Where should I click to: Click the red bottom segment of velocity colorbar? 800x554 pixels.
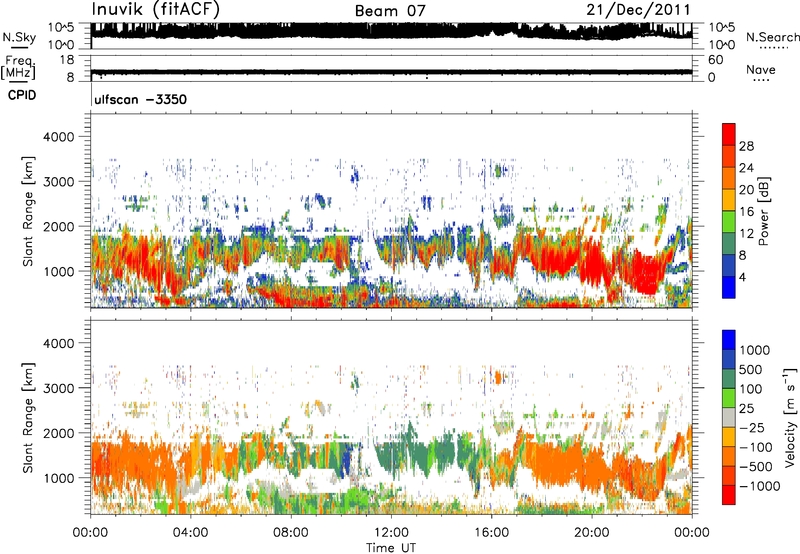(x=729, y=495)
